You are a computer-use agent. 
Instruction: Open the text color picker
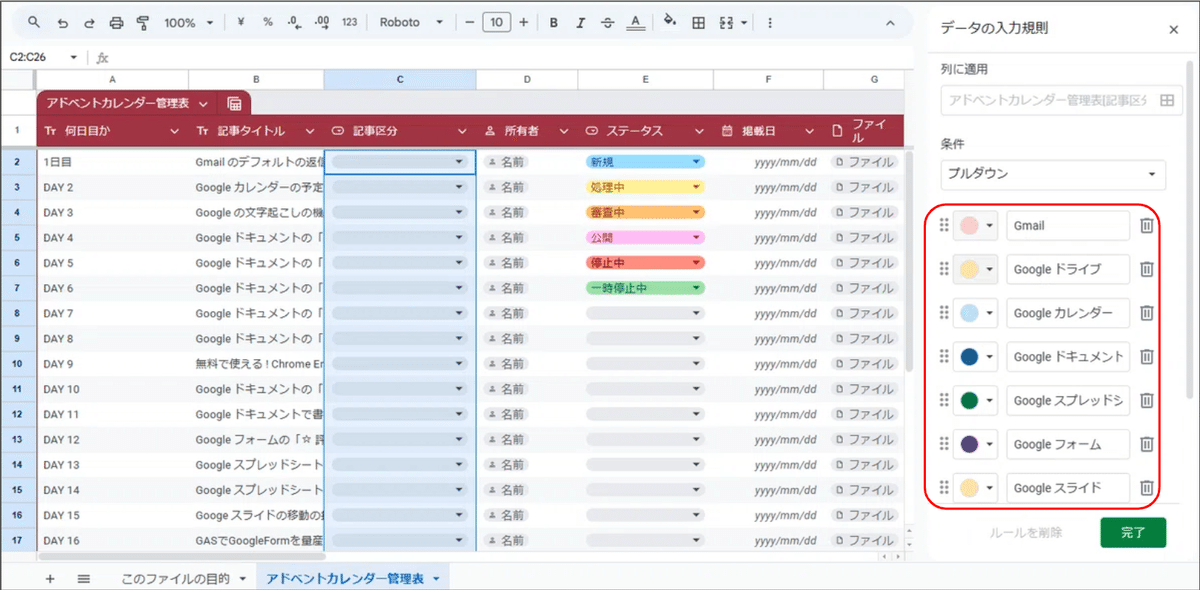(x=634, y=22)
